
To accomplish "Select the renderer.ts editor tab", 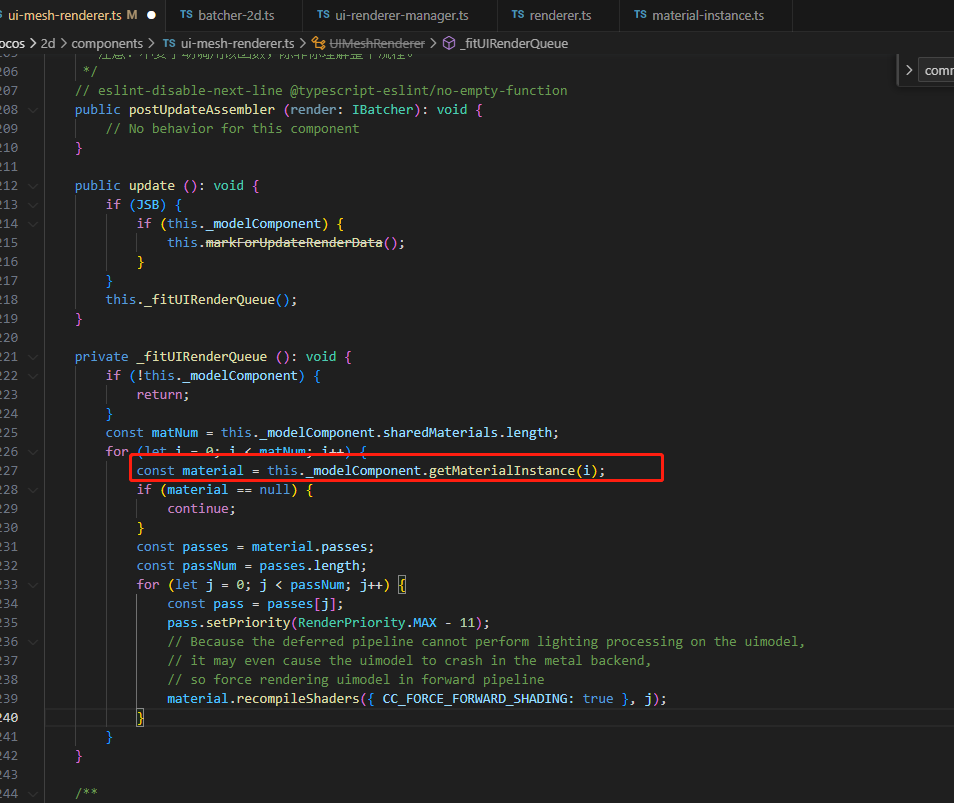I will tap(559, 15).
